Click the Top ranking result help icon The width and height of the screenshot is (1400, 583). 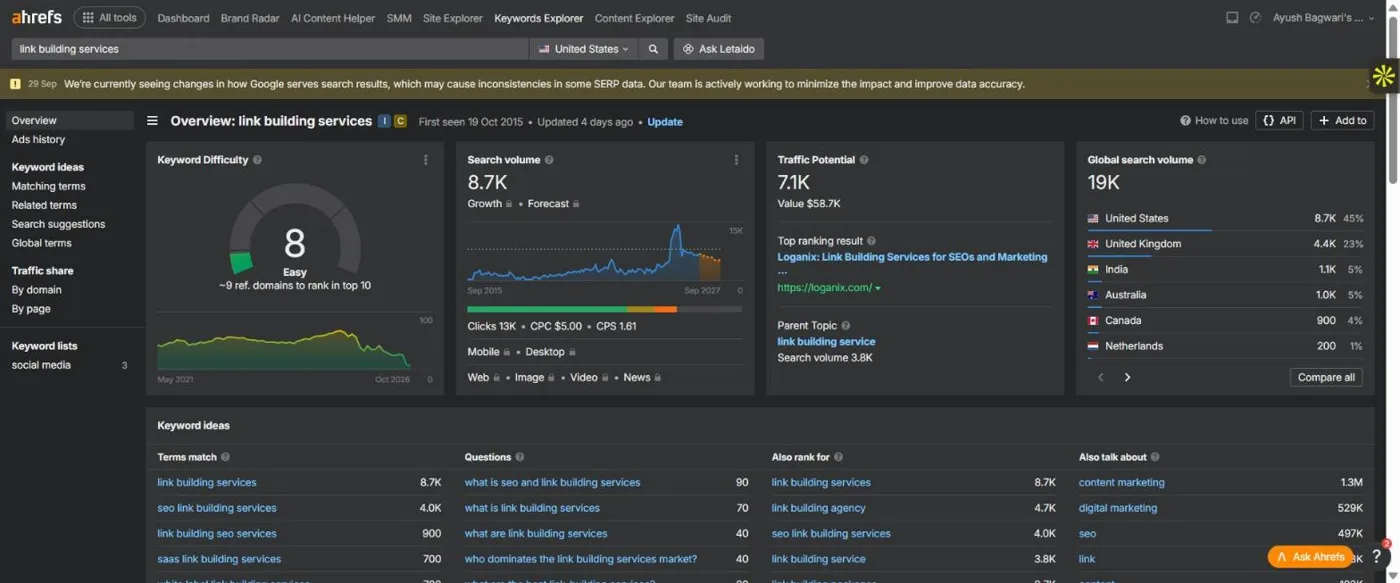coord(871,241)
